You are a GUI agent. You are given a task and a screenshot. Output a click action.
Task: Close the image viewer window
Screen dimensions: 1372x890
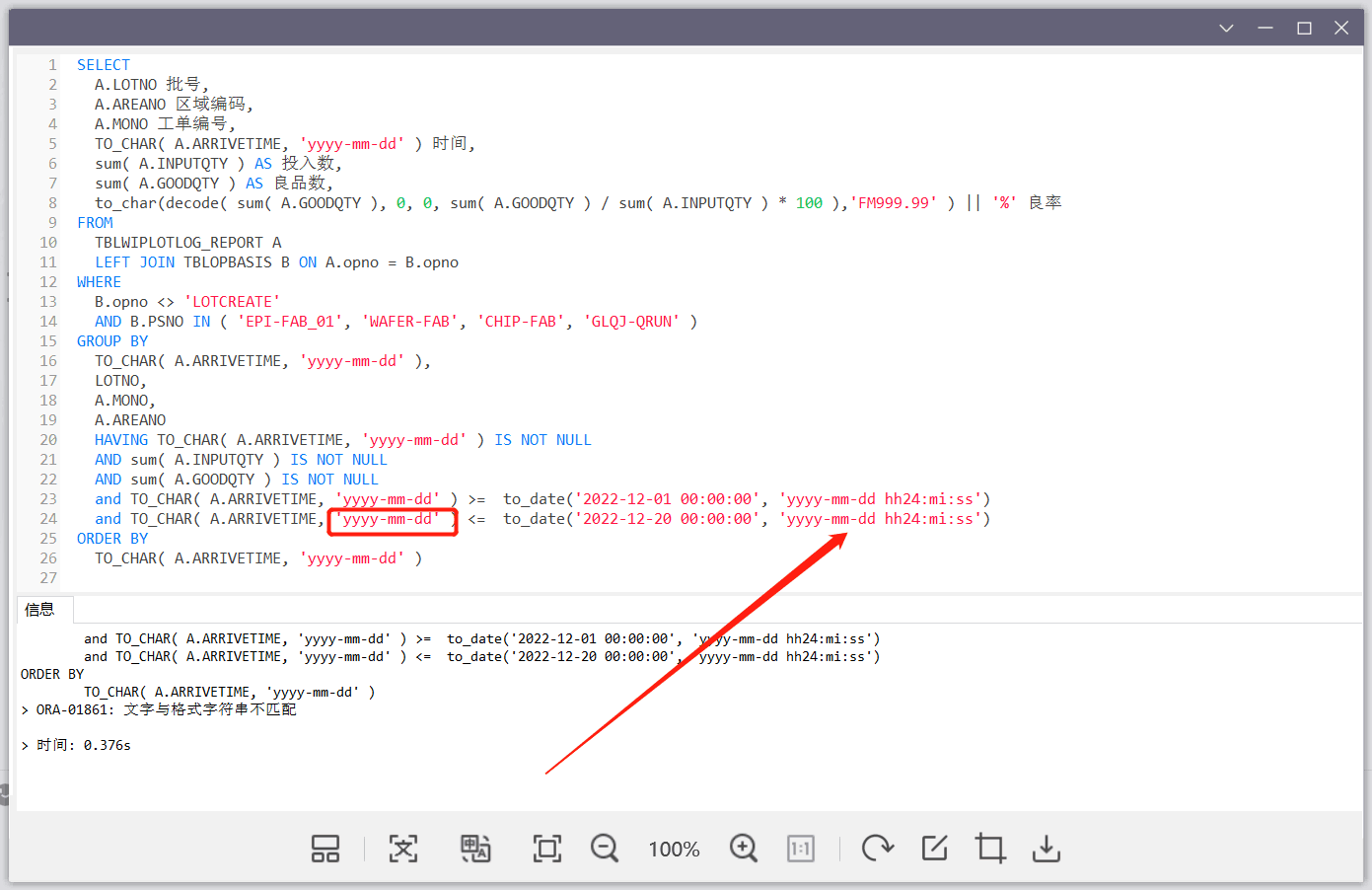coord(1341,28)
